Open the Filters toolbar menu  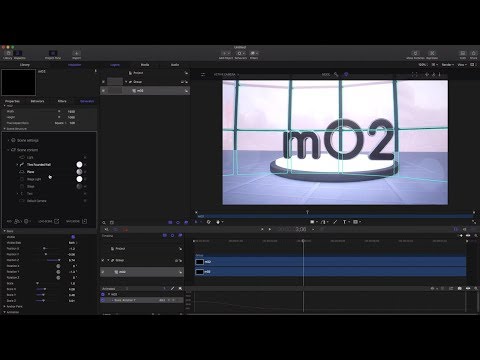254,53
